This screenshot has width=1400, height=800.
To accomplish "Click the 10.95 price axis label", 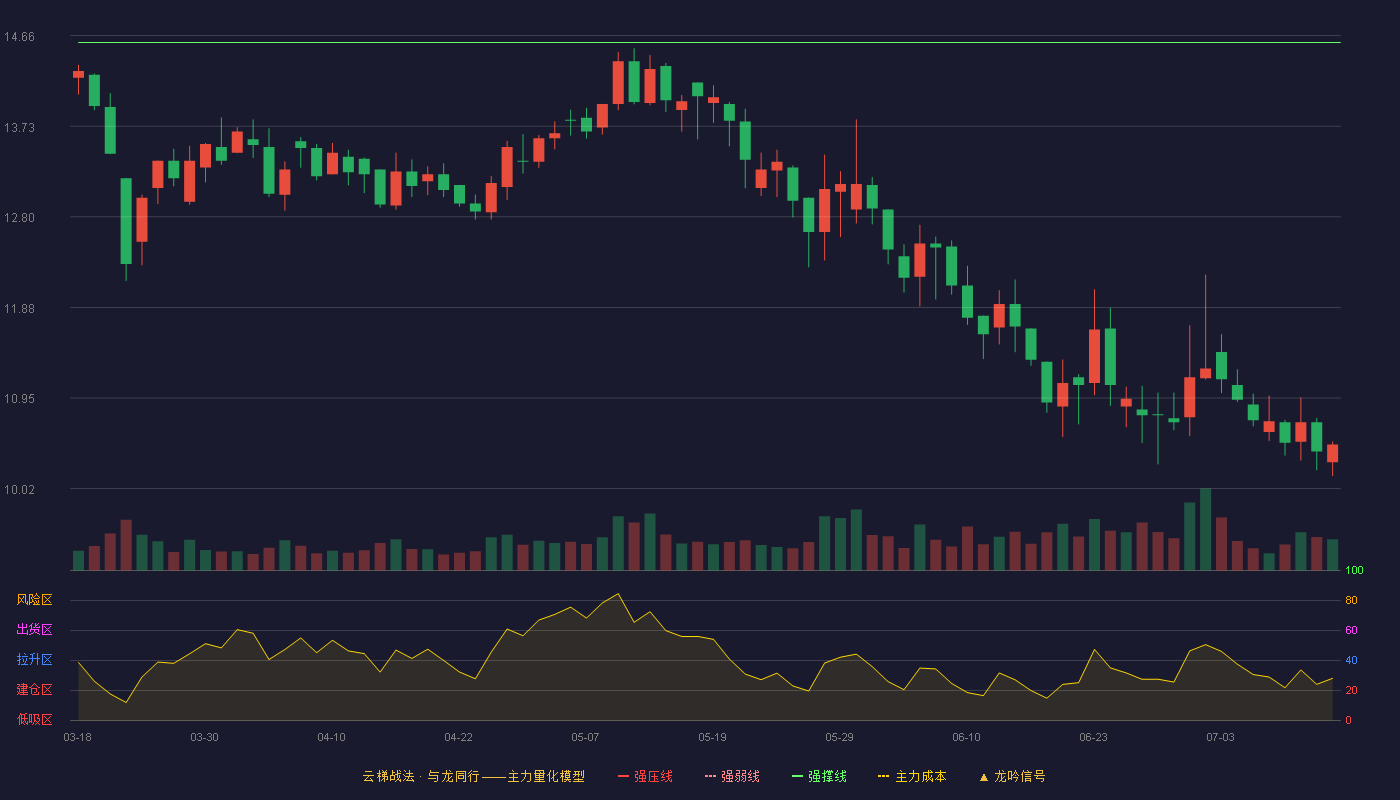I will click(19, 399).
